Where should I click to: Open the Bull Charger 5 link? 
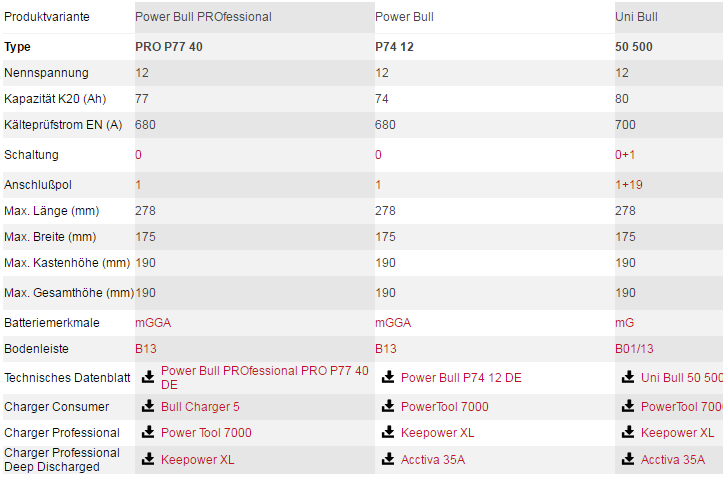(200, 407)
